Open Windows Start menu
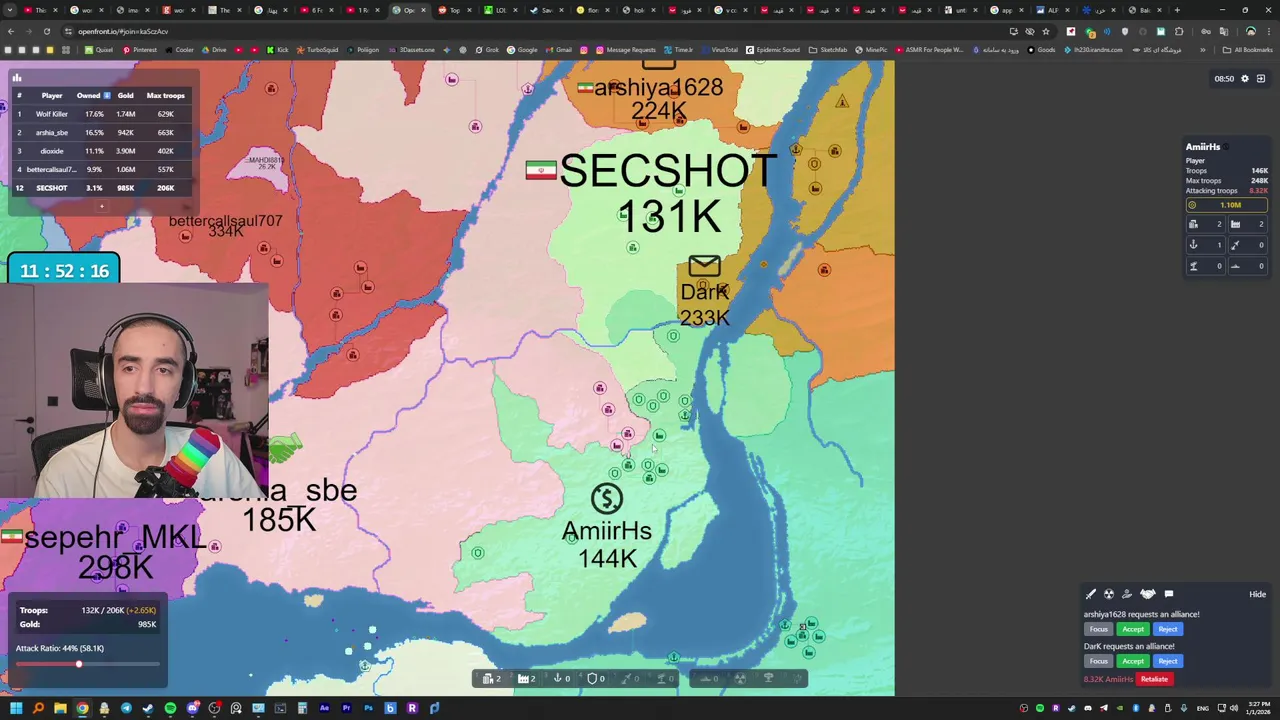1280x720 pixels. point(16,708)
